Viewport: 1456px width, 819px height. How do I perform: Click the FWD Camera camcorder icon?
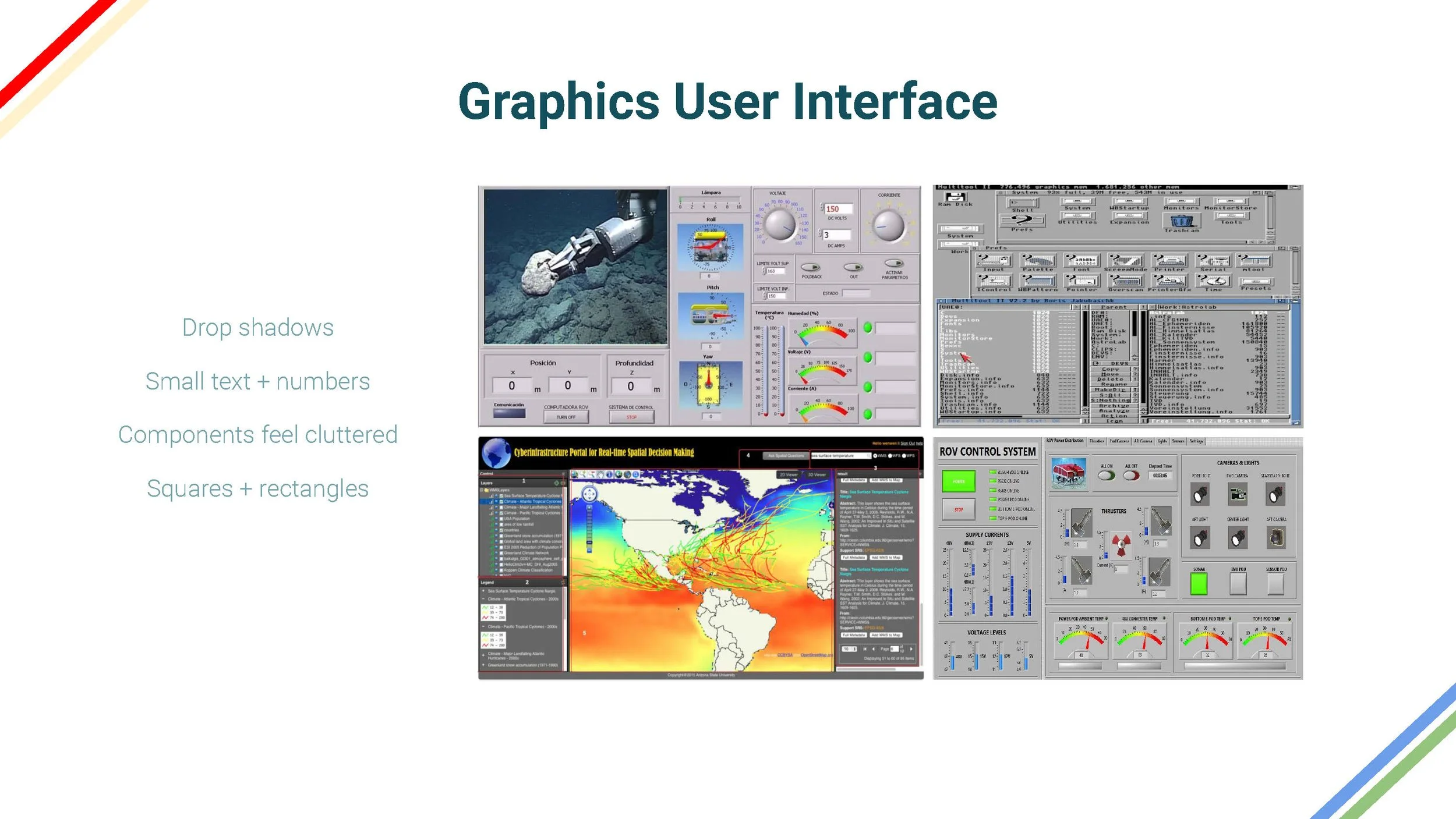point(1237,495)
